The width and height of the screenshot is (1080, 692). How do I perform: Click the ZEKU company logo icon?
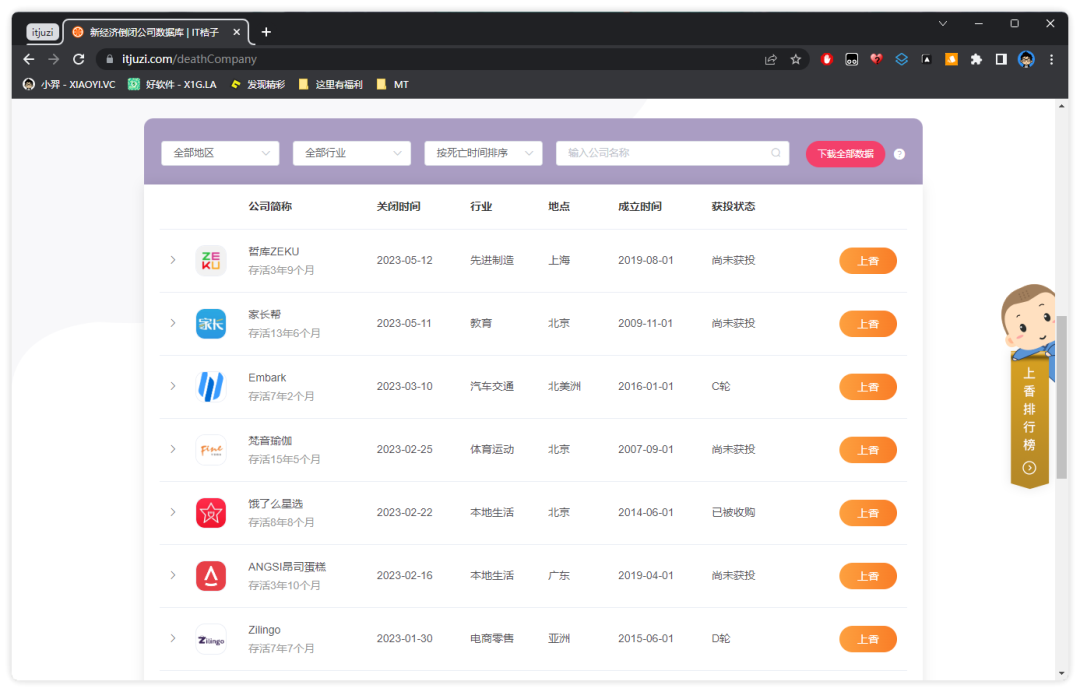(x=211, y=261)
